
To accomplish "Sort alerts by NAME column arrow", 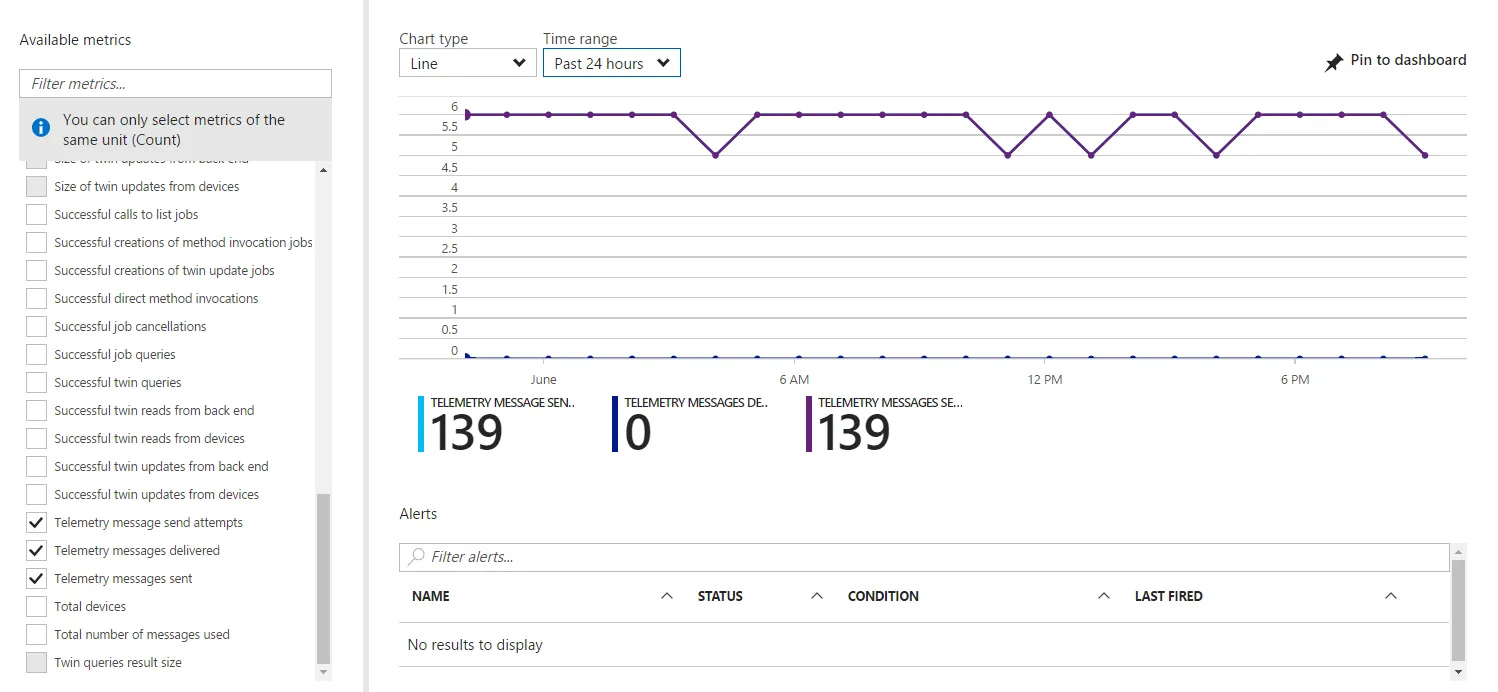I will pyautogui.click(x=667, y=596).
